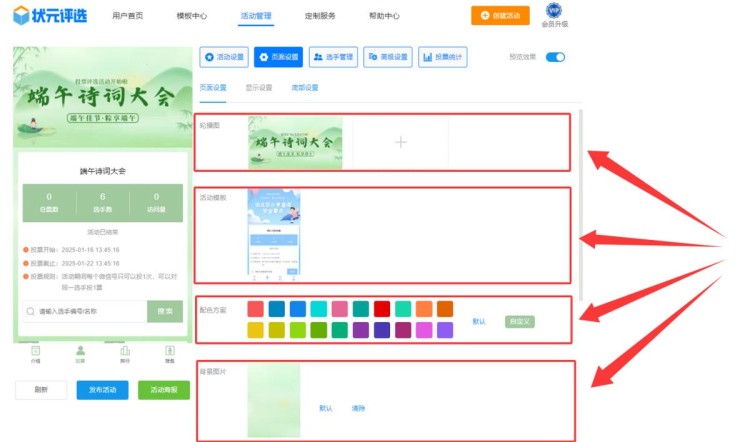
Task: Pick the red swatch in 配色方案
Action: coord(381,309)
